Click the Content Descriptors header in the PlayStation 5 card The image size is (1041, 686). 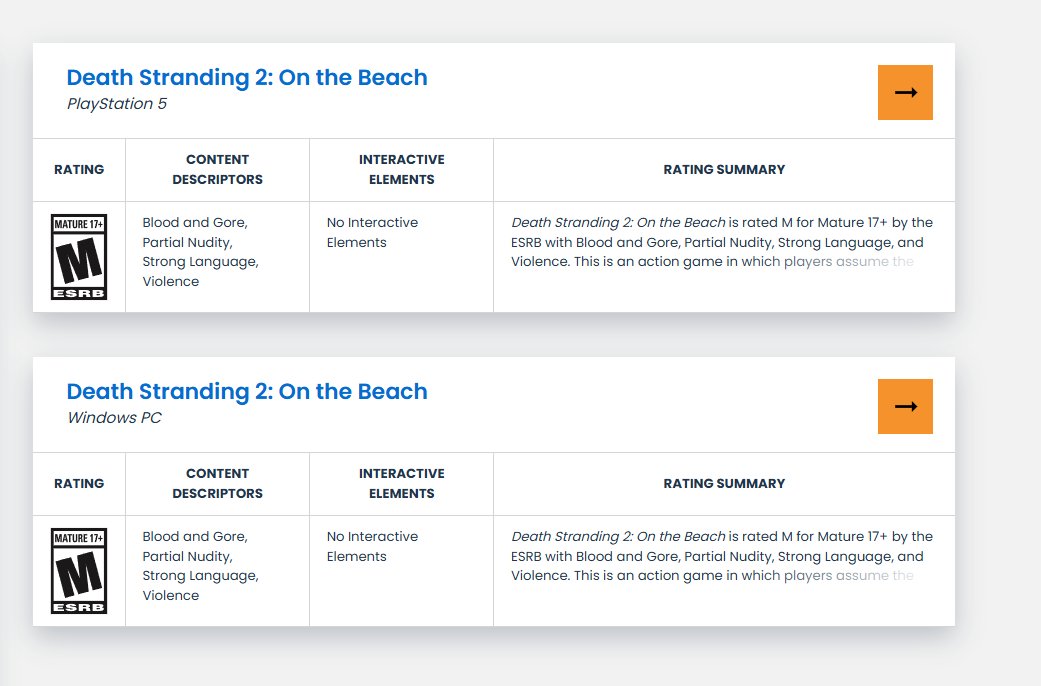pyautogui.click(x=217, y=170)
